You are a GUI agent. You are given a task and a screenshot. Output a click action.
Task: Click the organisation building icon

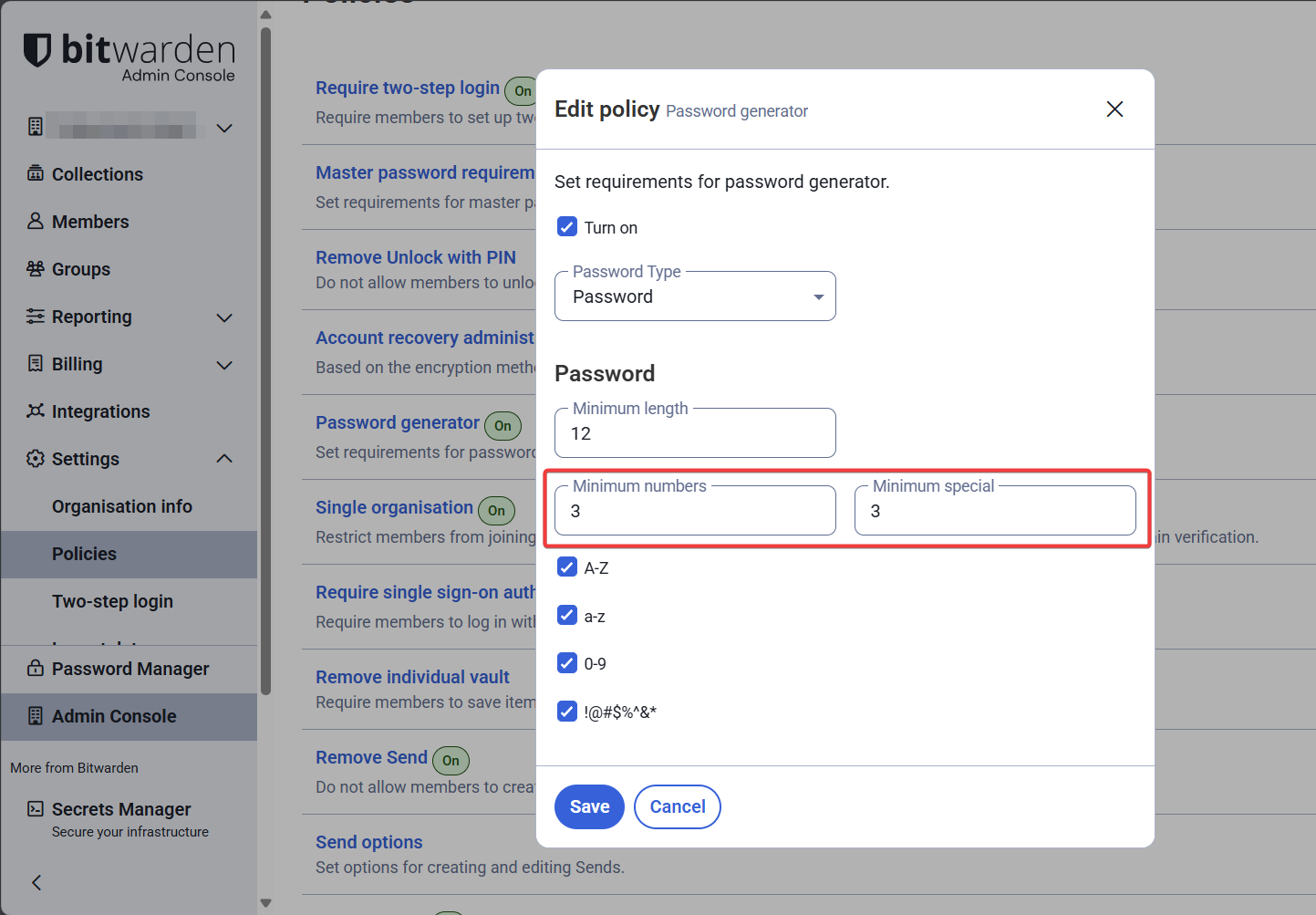point(35,127)
